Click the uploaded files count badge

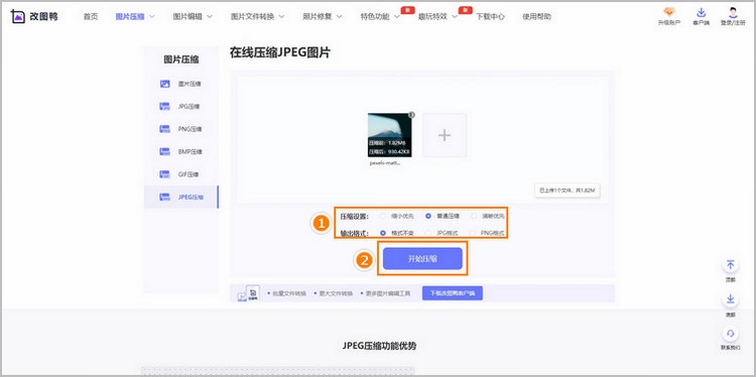(567, 191)
